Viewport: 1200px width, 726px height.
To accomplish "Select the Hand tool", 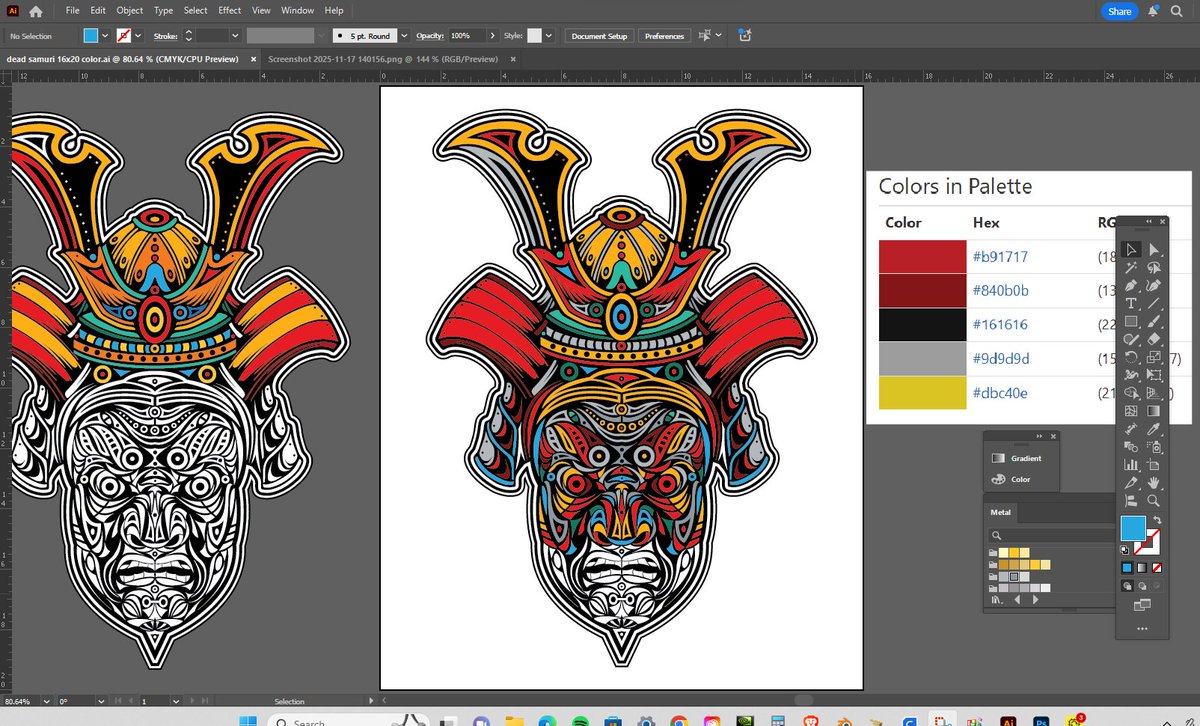I will point(1154,484).
